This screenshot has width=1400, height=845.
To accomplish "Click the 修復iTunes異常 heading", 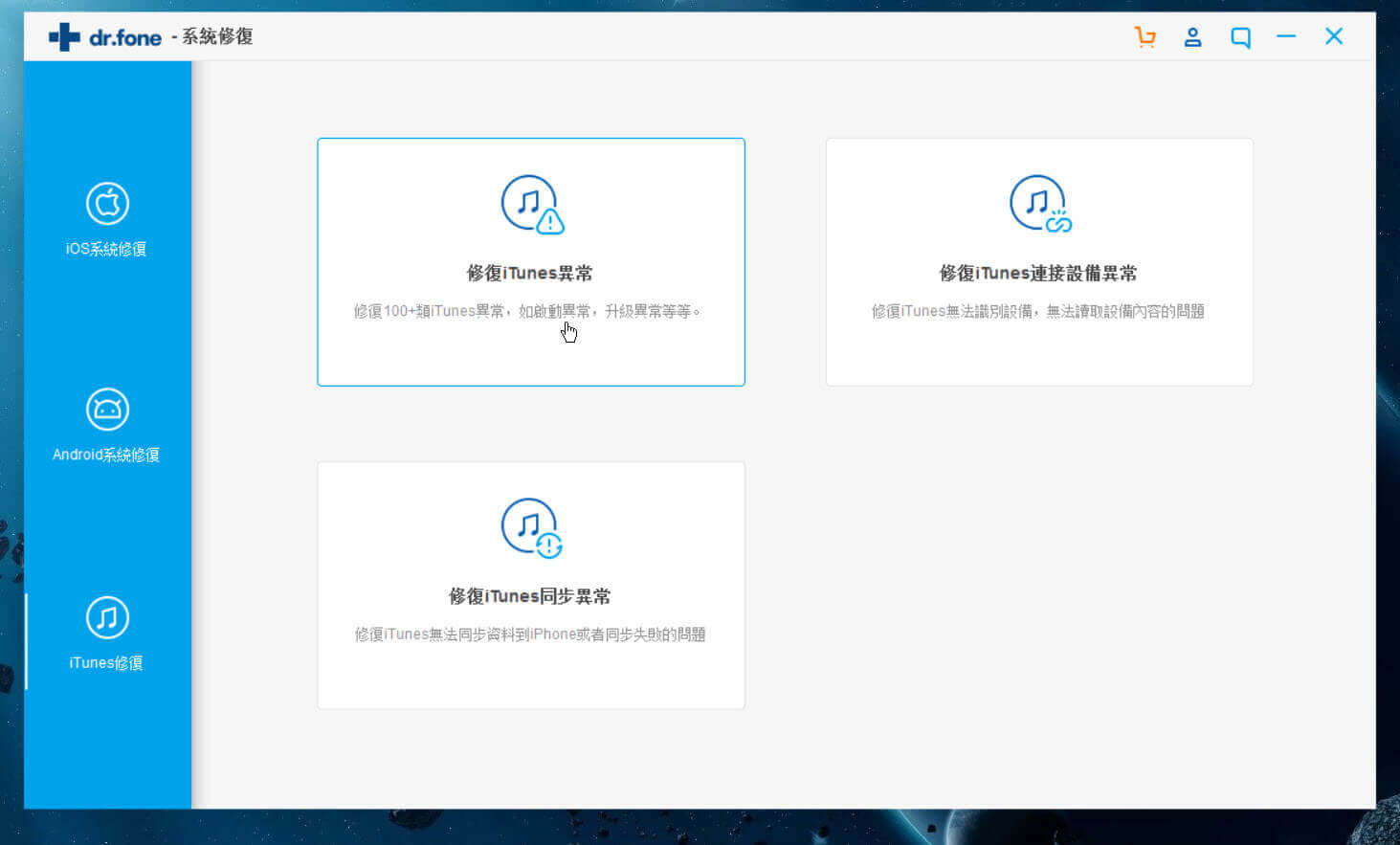I will click(x=530, y=274).
